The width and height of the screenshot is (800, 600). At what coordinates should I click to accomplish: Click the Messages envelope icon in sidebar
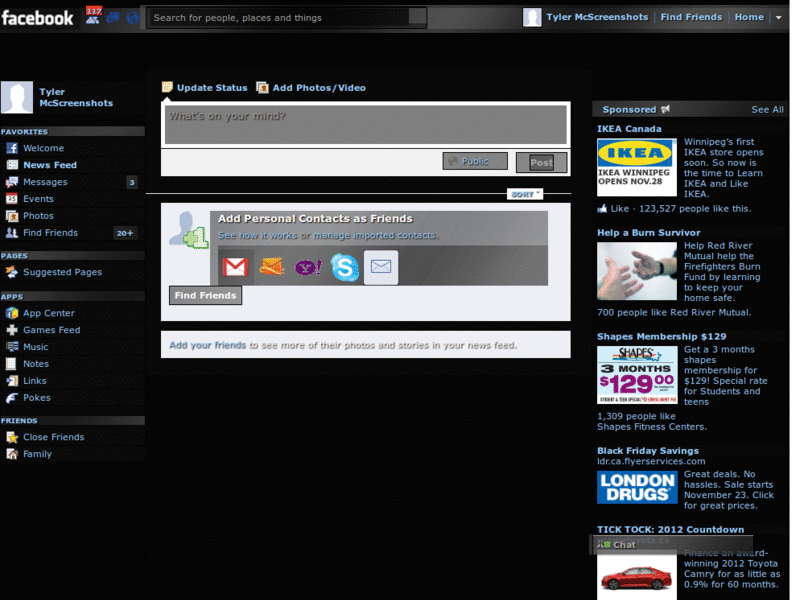pyautogui.click(x=12, y=182)
